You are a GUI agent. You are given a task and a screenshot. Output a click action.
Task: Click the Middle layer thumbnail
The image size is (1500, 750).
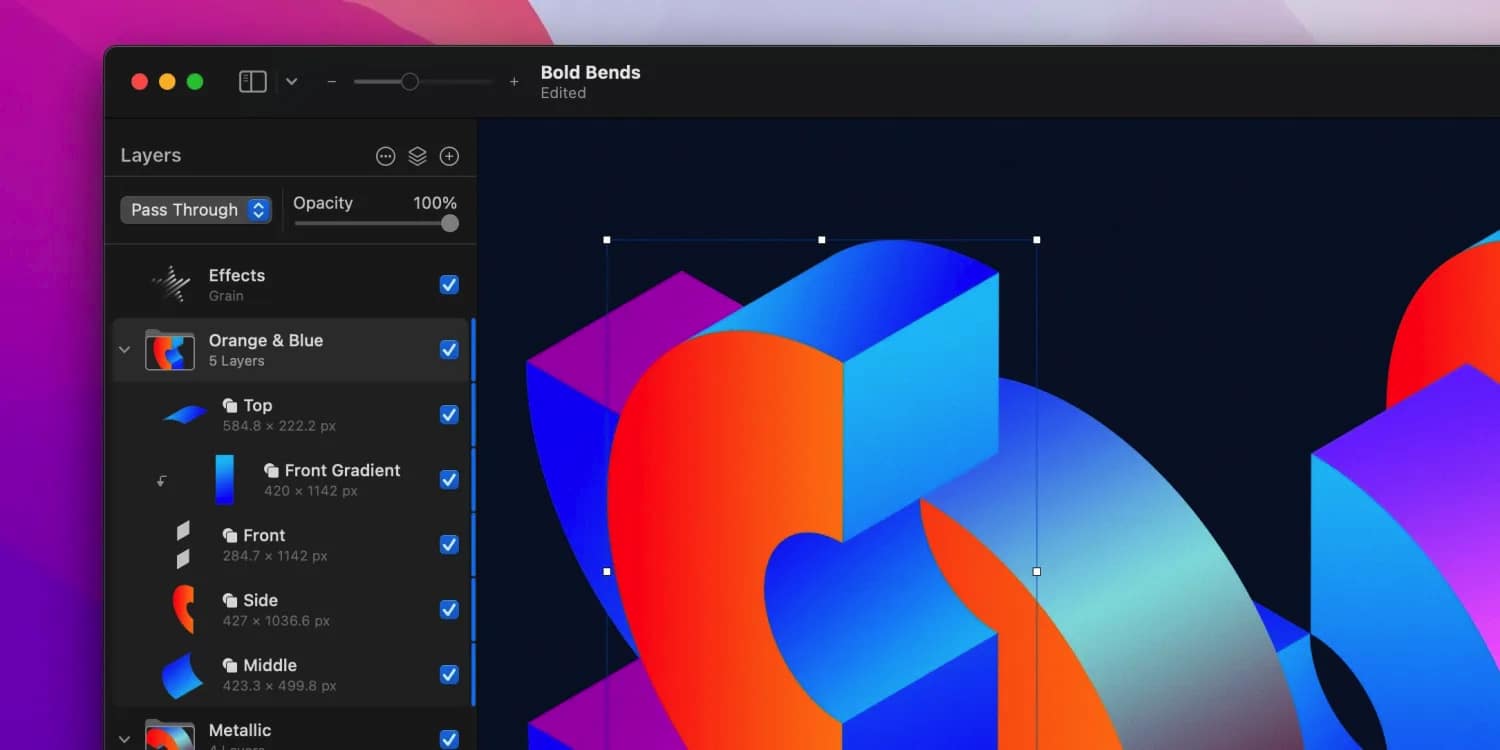183,675
